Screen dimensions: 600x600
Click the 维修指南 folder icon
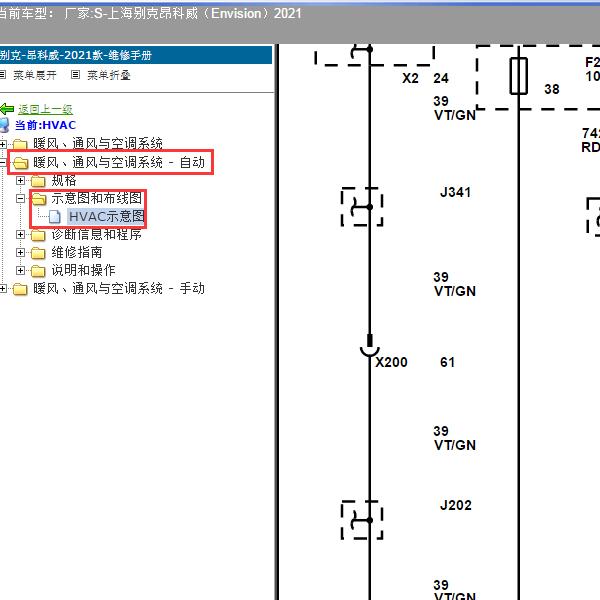point(38,253)
